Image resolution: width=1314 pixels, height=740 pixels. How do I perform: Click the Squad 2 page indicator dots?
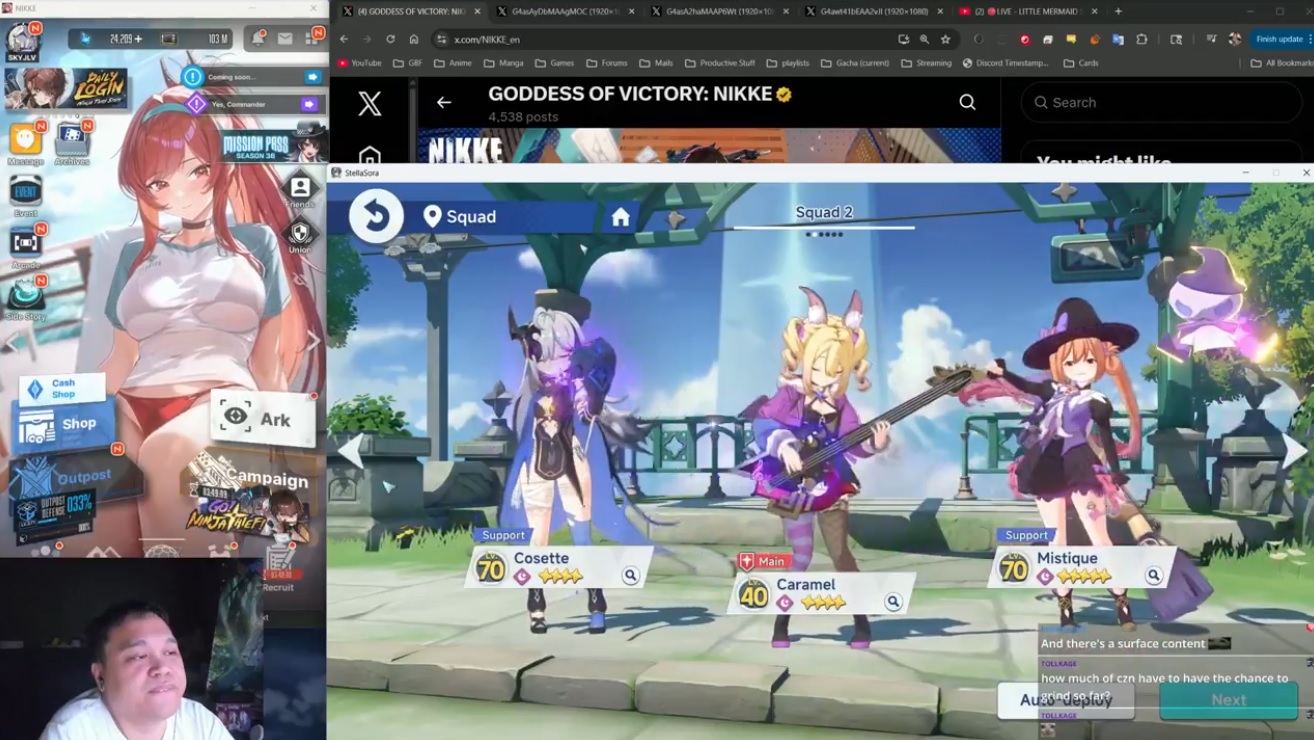824,234
